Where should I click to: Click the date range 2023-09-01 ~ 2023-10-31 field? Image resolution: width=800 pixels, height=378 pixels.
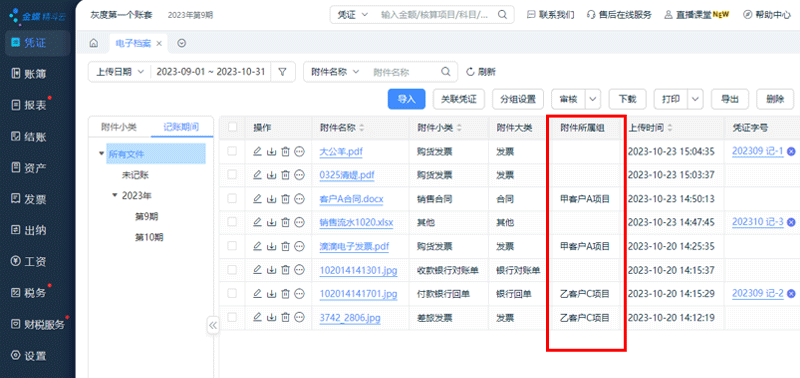pyautogui.click(x=211, y=72)
